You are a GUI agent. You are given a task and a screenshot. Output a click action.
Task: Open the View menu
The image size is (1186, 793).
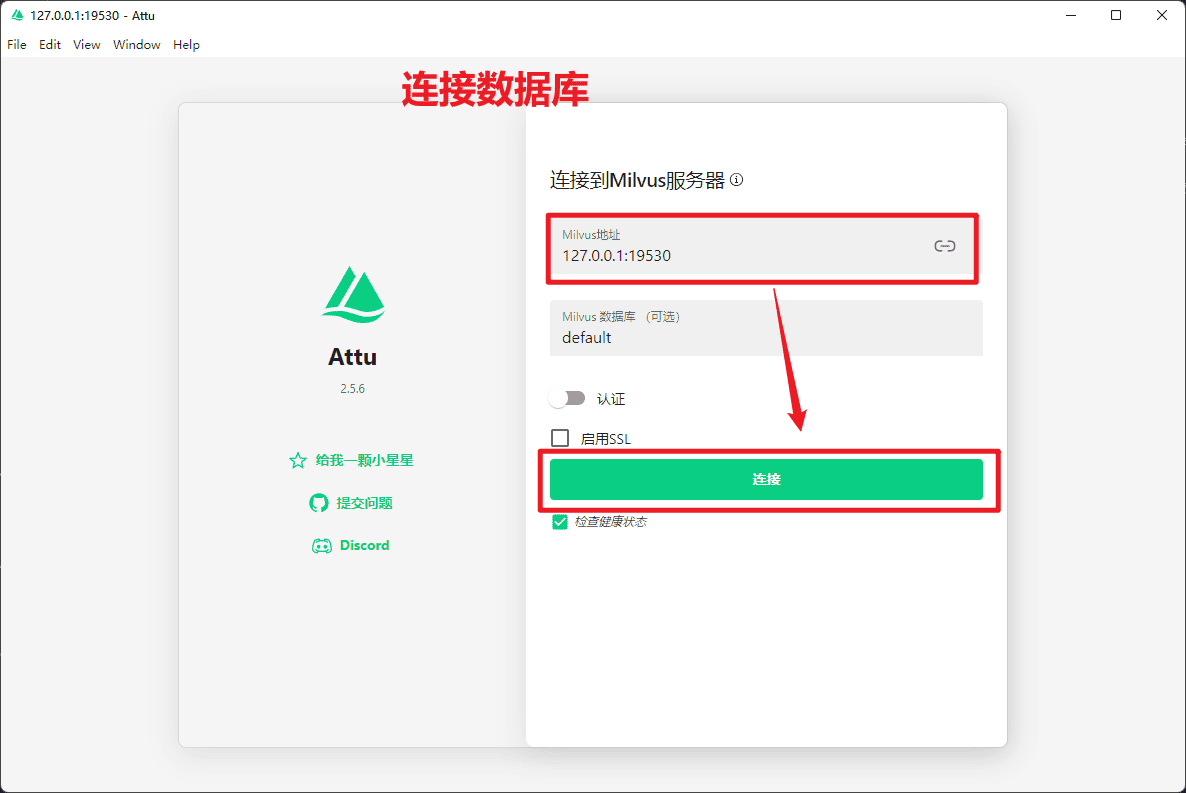[87, 45]
